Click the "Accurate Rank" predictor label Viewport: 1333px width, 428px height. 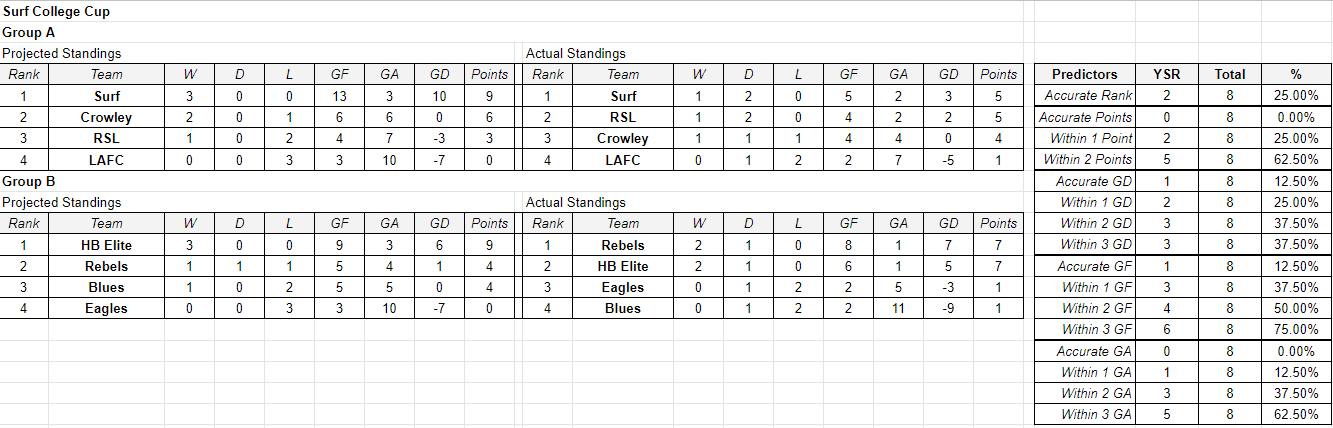point(1085,95)
